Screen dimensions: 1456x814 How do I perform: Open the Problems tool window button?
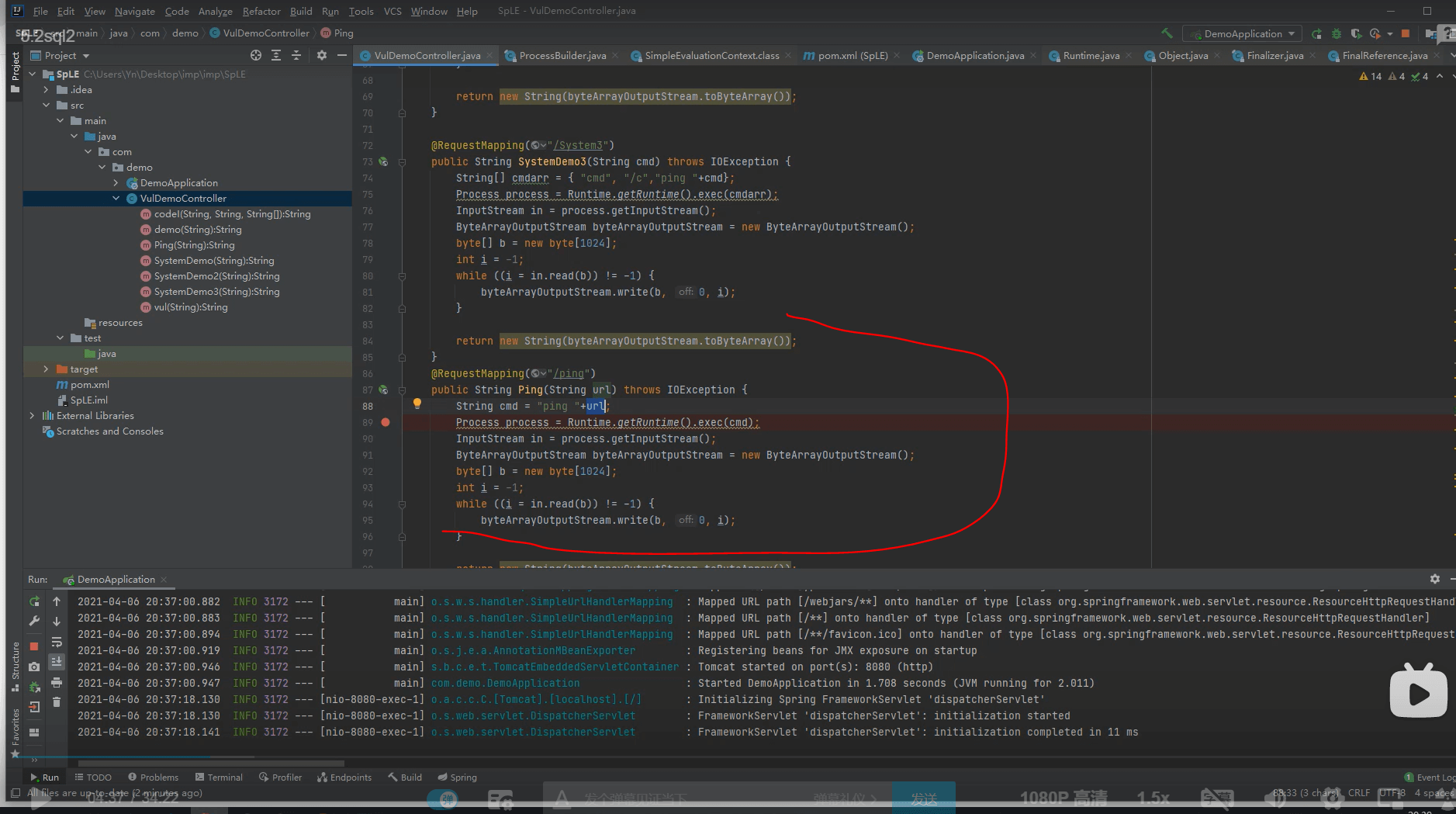[153, 777]
